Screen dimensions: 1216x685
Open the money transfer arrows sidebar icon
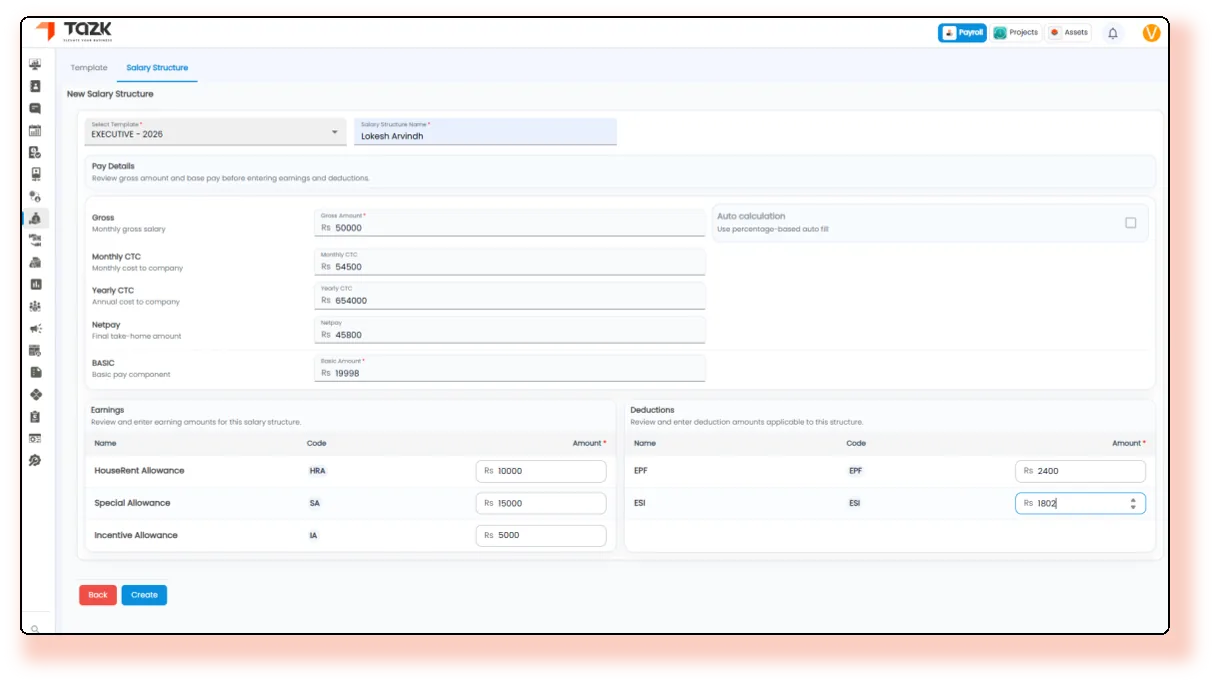tap(35, 240)
